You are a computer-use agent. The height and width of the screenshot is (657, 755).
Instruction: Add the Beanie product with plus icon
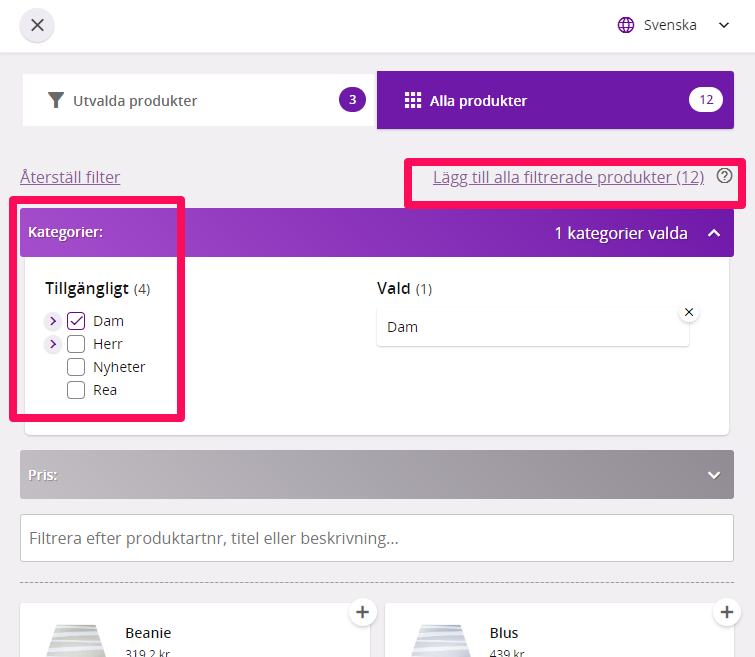pyautogui.click(x=362, y=612)
